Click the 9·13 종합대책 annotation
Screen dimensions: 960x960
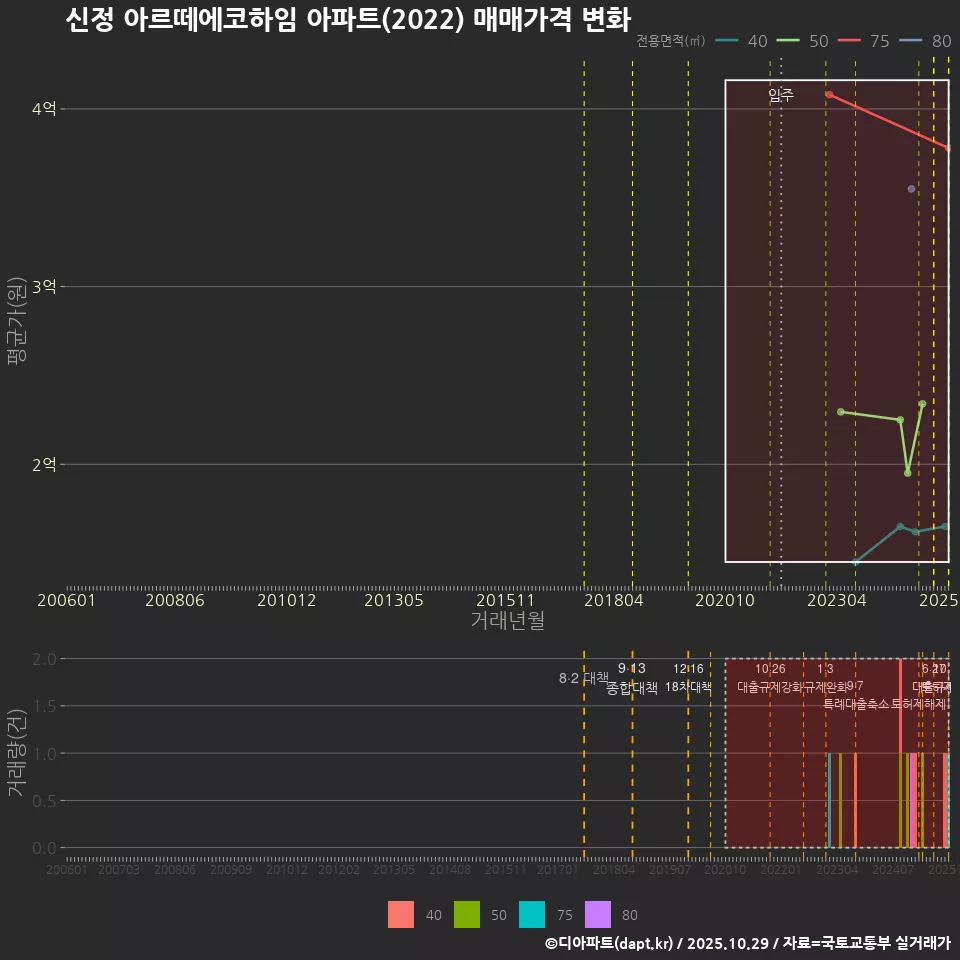(x=631, y=678)
